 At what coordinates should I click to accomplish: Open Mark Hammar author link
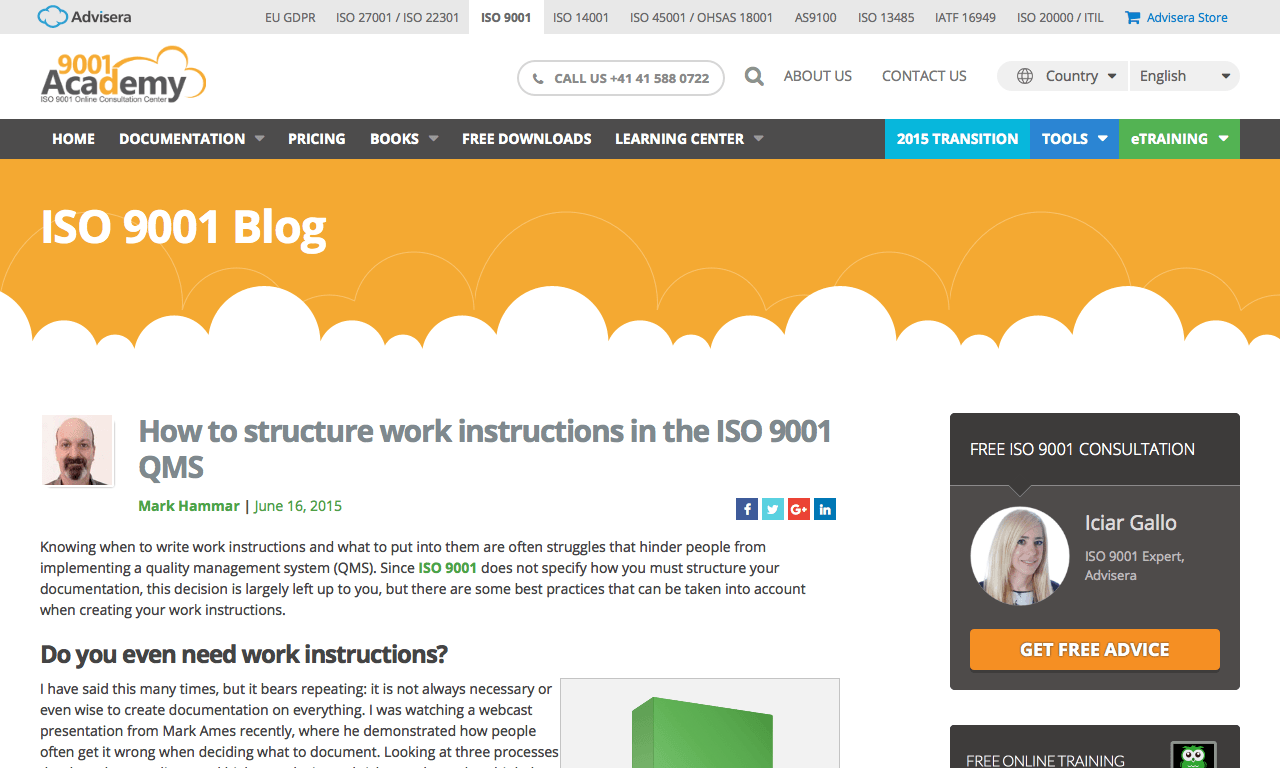pos(189,506)
